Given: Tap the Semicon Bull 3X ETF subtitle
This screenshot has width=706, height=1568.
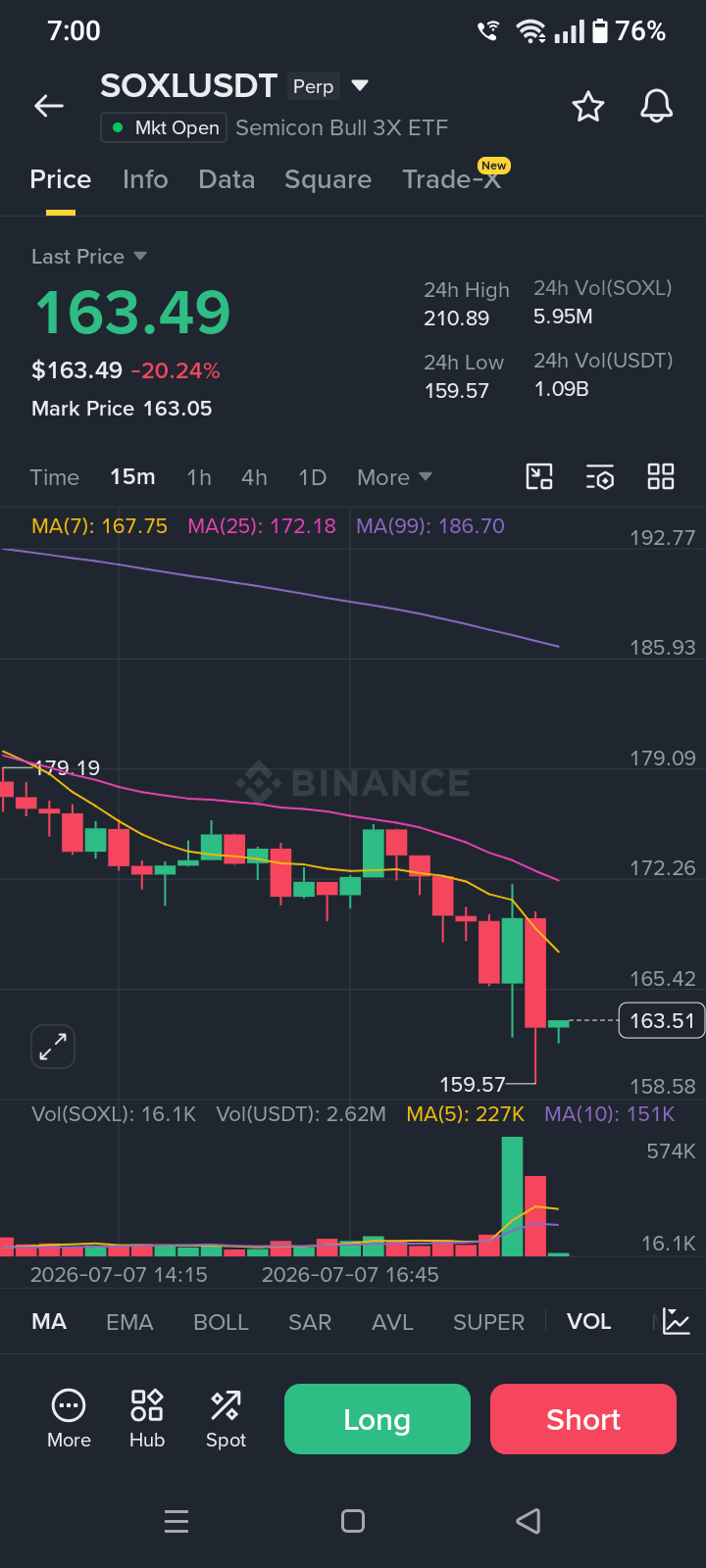Looking at the screenshot, I should pyautogui.click(x=341, y=127).
